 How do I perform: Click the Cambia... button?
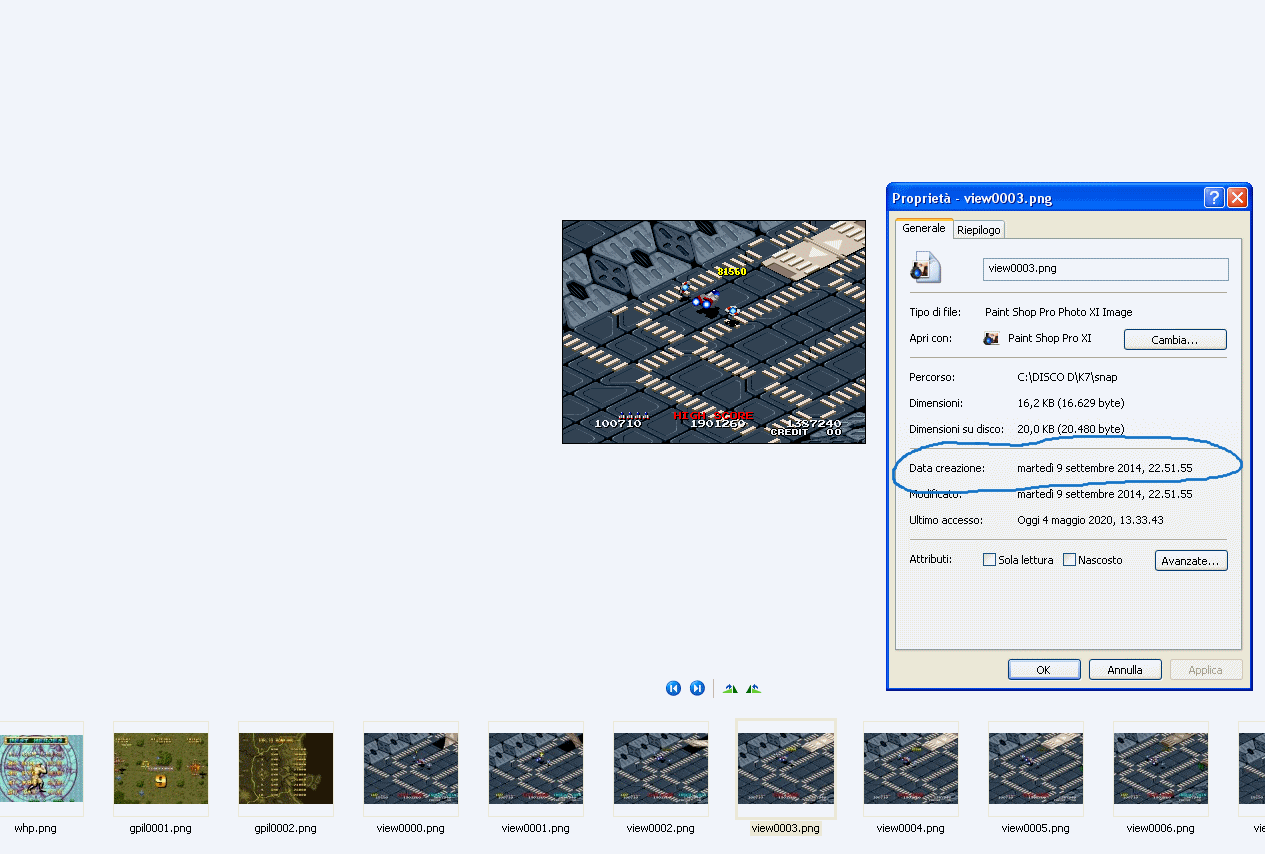(x=1175, y=340)
